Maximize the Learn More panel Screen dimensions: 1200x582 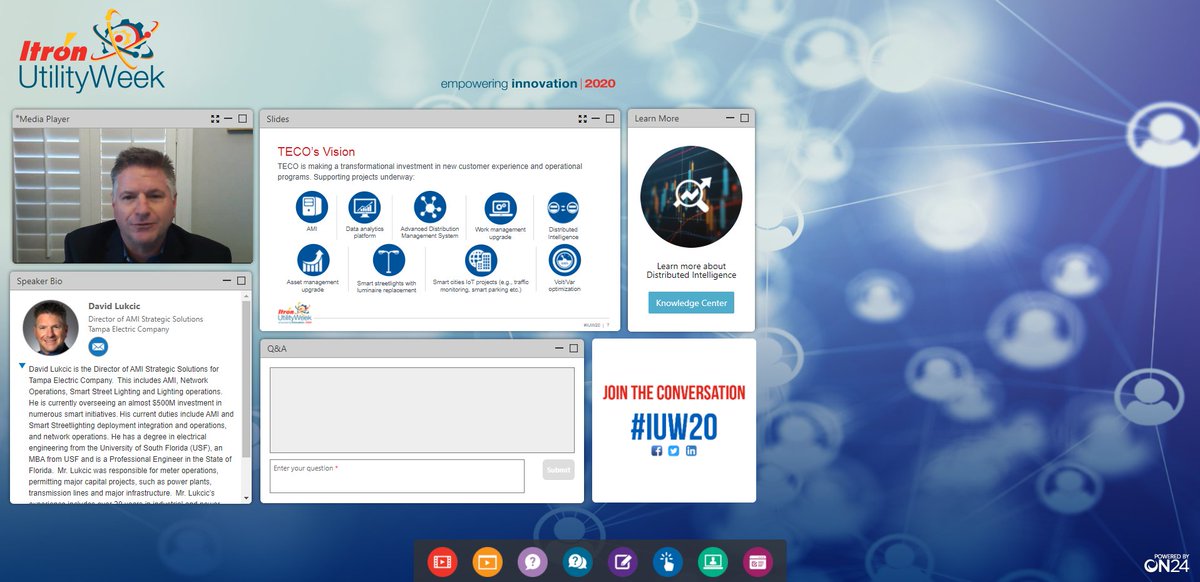click(746, 118)
